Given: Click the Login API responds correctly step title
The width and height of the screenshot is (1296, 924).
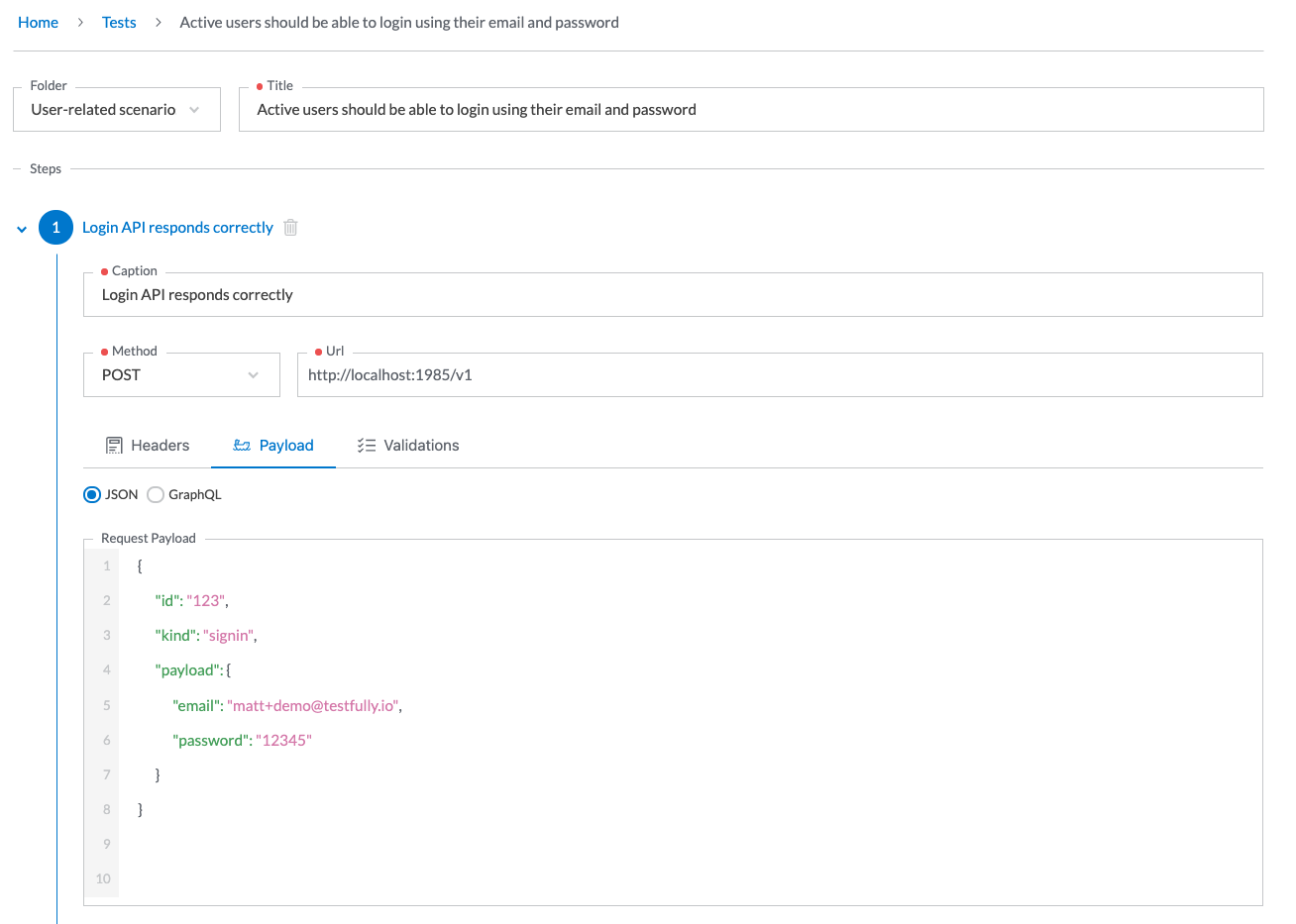Looking at the screenshot, I should [x=177, y=228].
